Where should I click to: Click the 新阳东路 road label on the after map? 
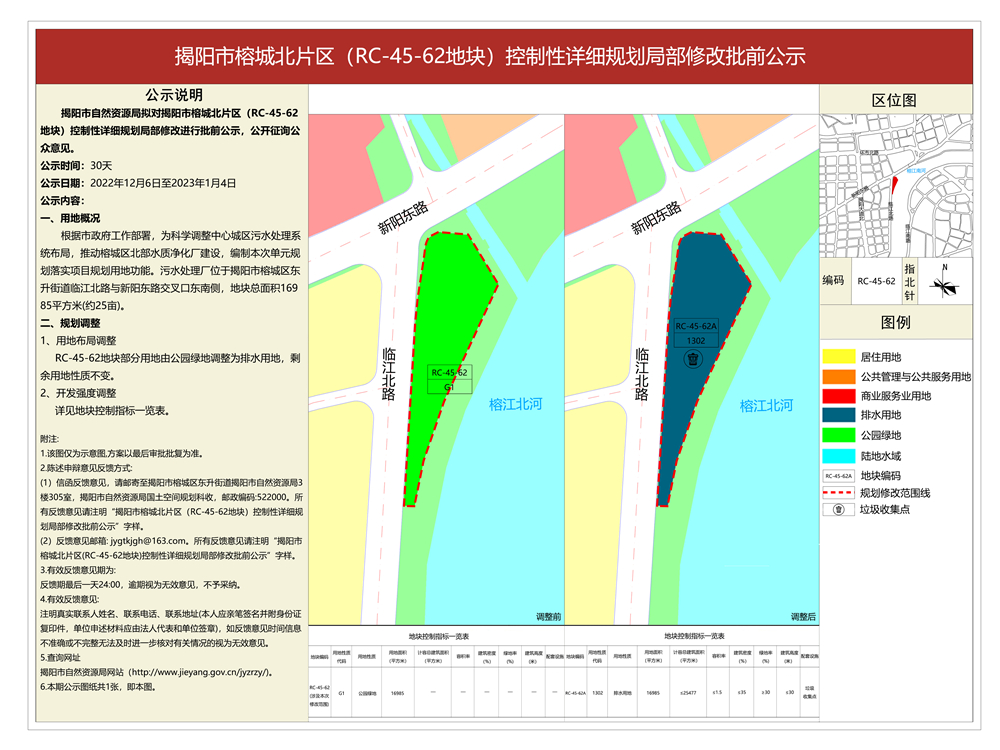(x=656, y=217)
